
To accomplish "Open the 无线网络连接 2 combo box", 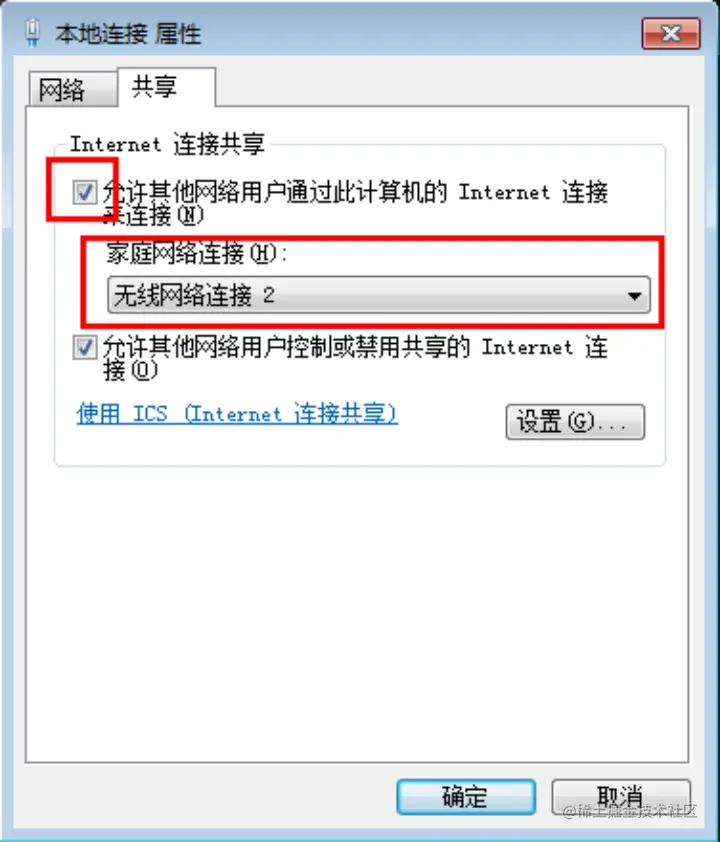I will pos(379,295).
